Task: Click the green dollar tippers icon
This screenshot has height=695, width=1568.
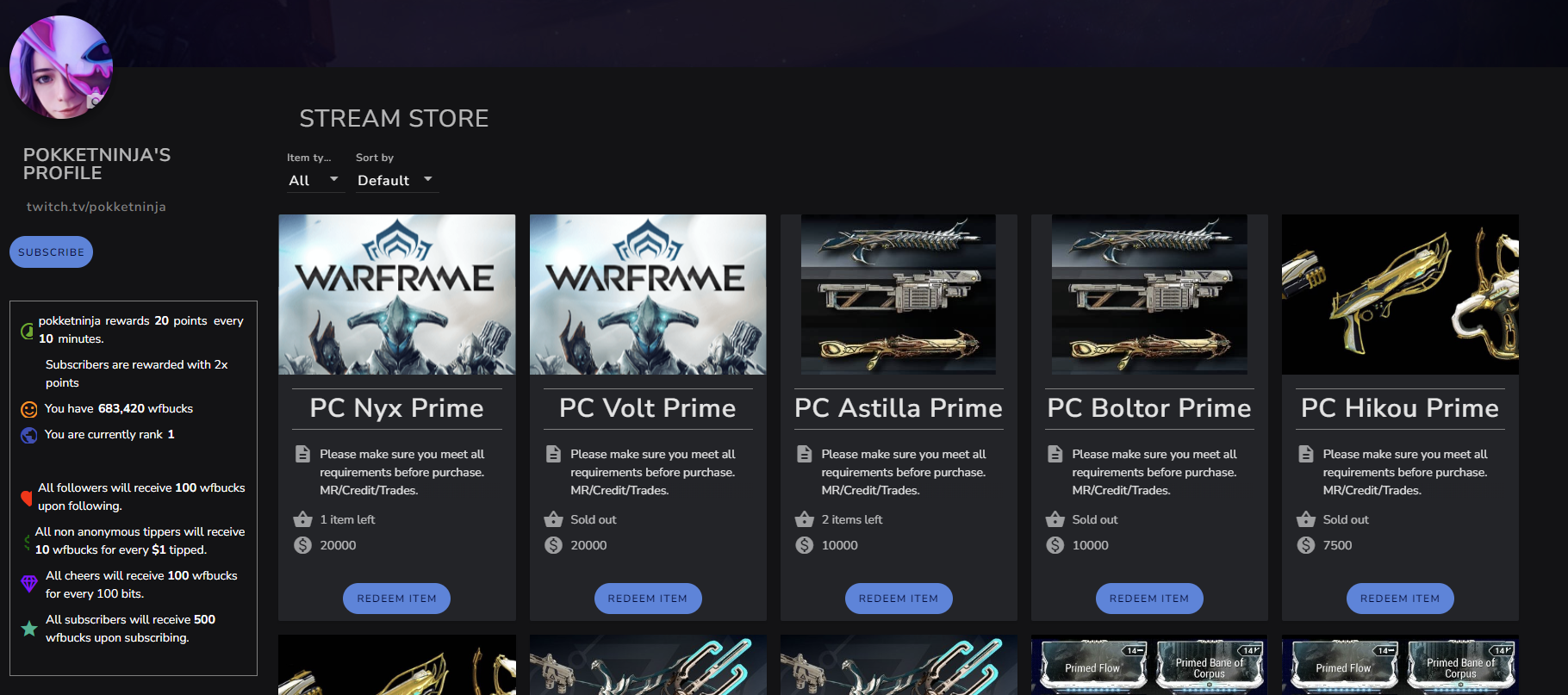Action: coord(27,542)
